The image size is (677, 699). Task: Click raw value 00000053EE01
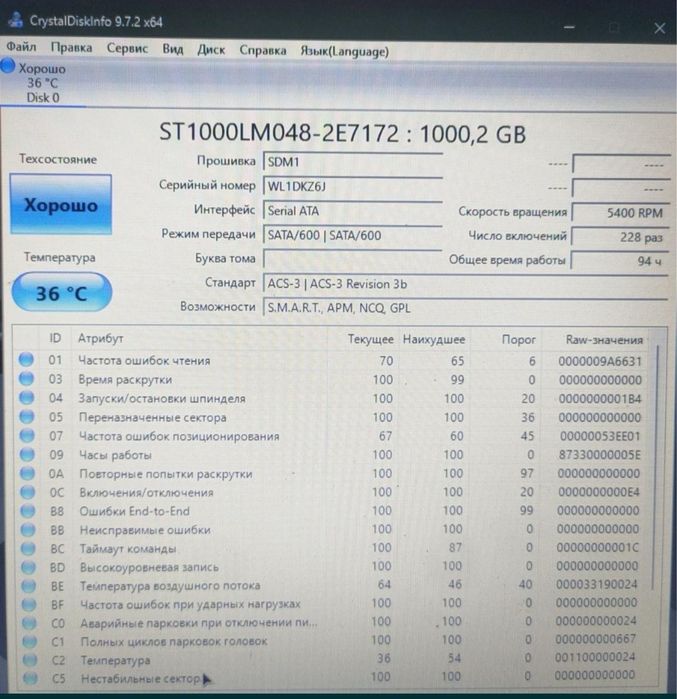(x=600, y=436)
